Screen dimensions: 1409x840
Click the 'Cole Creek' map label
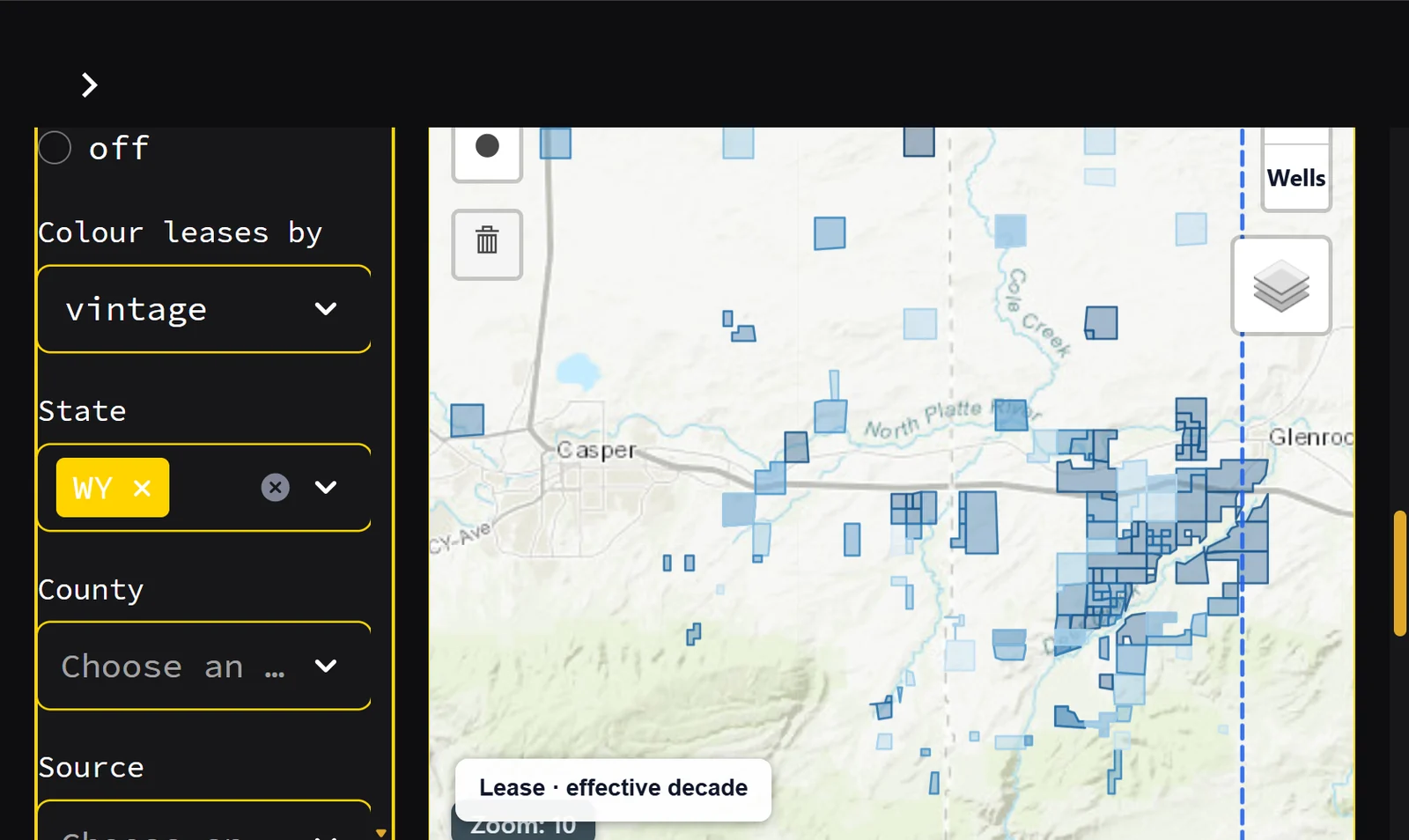1038,313
